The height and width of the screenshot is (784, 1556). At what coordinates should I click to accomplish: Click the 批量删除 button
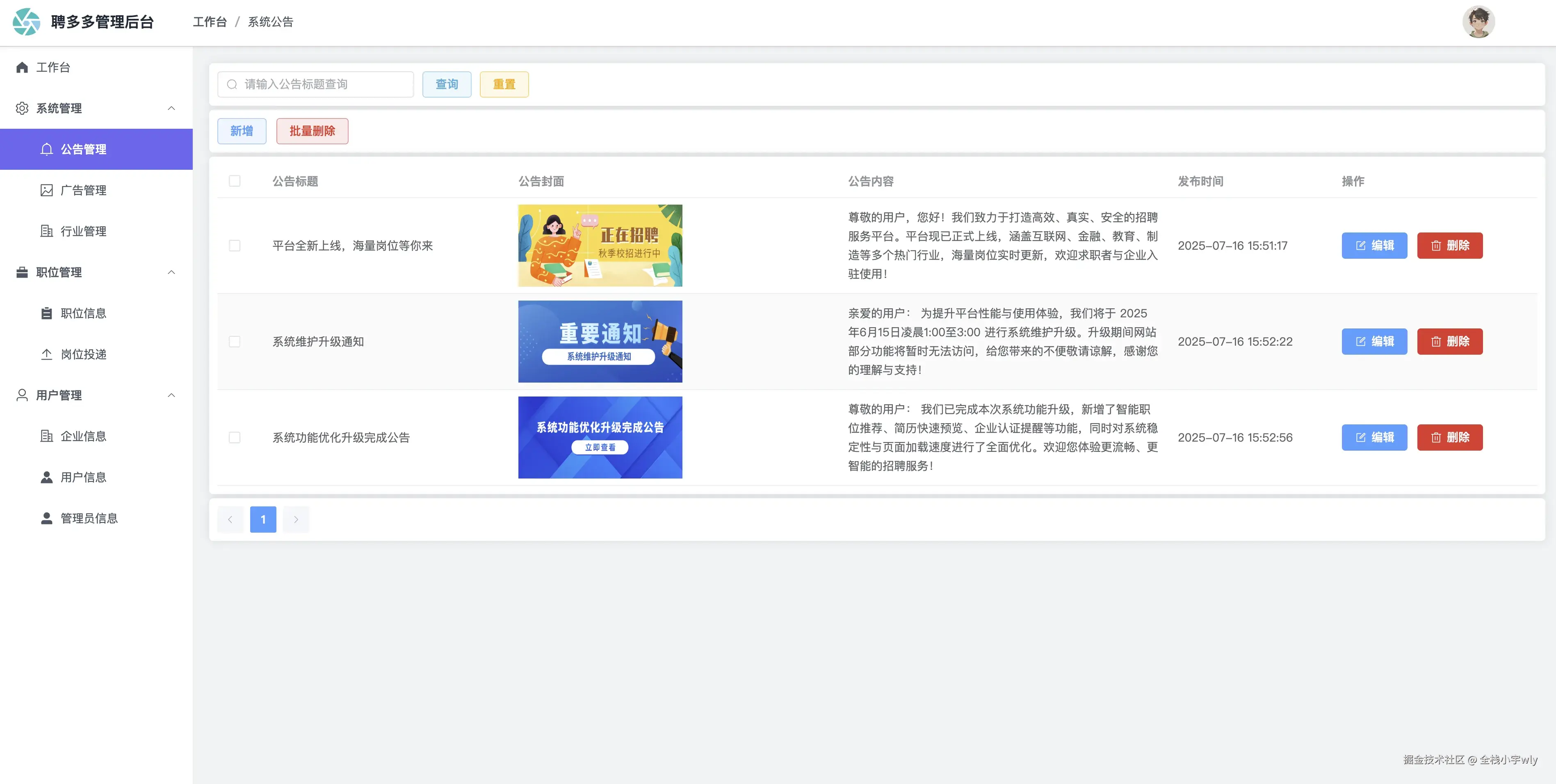(x=312, y=131)
